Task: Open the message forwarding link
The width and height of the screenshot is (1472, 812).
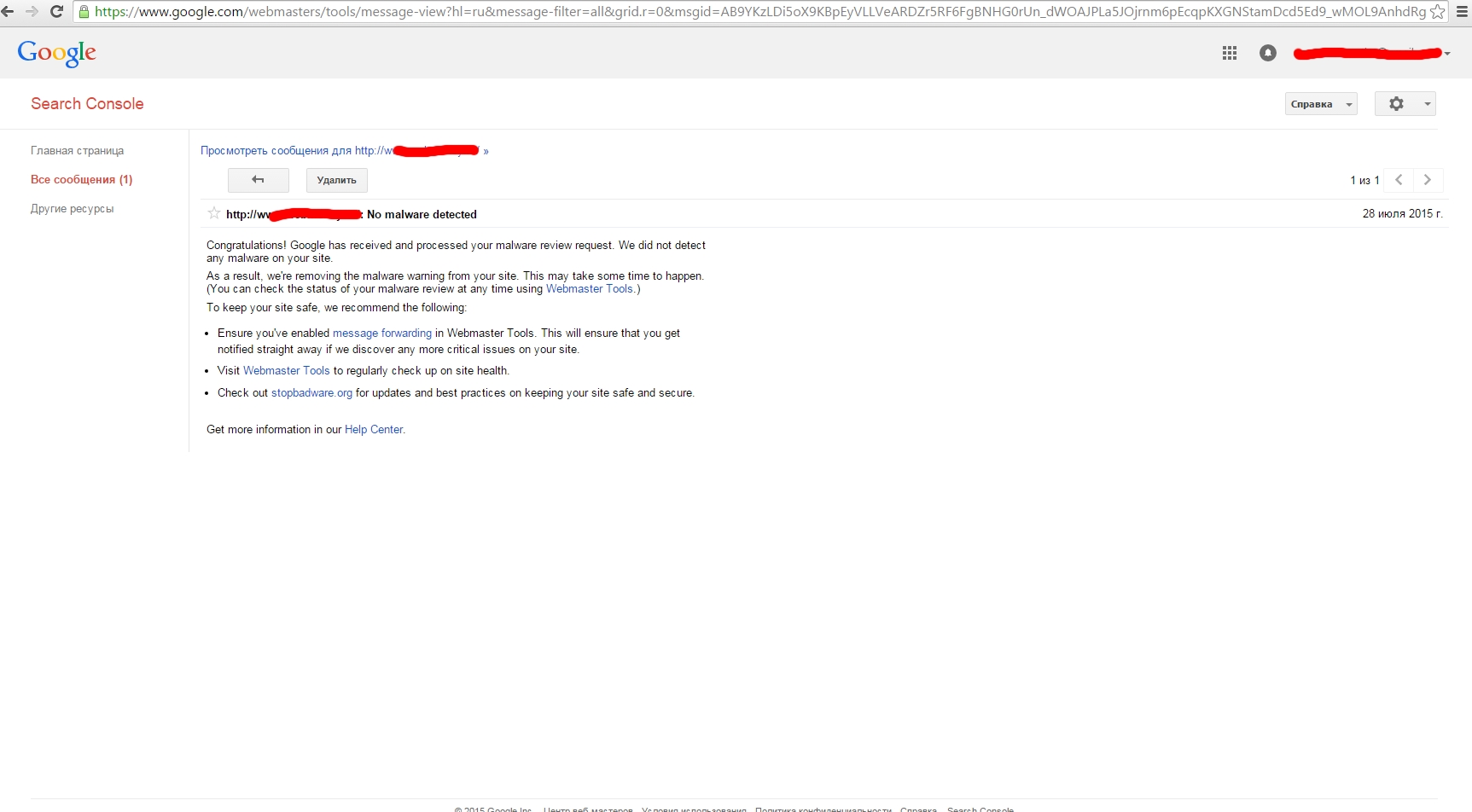Action: pos(382,333)
